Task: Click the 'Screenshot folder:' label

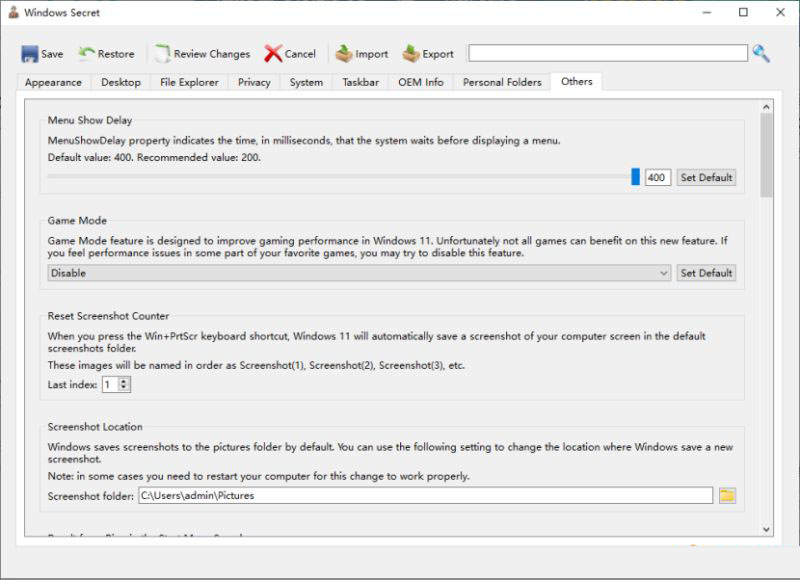Action: click(x=90, y=496)
